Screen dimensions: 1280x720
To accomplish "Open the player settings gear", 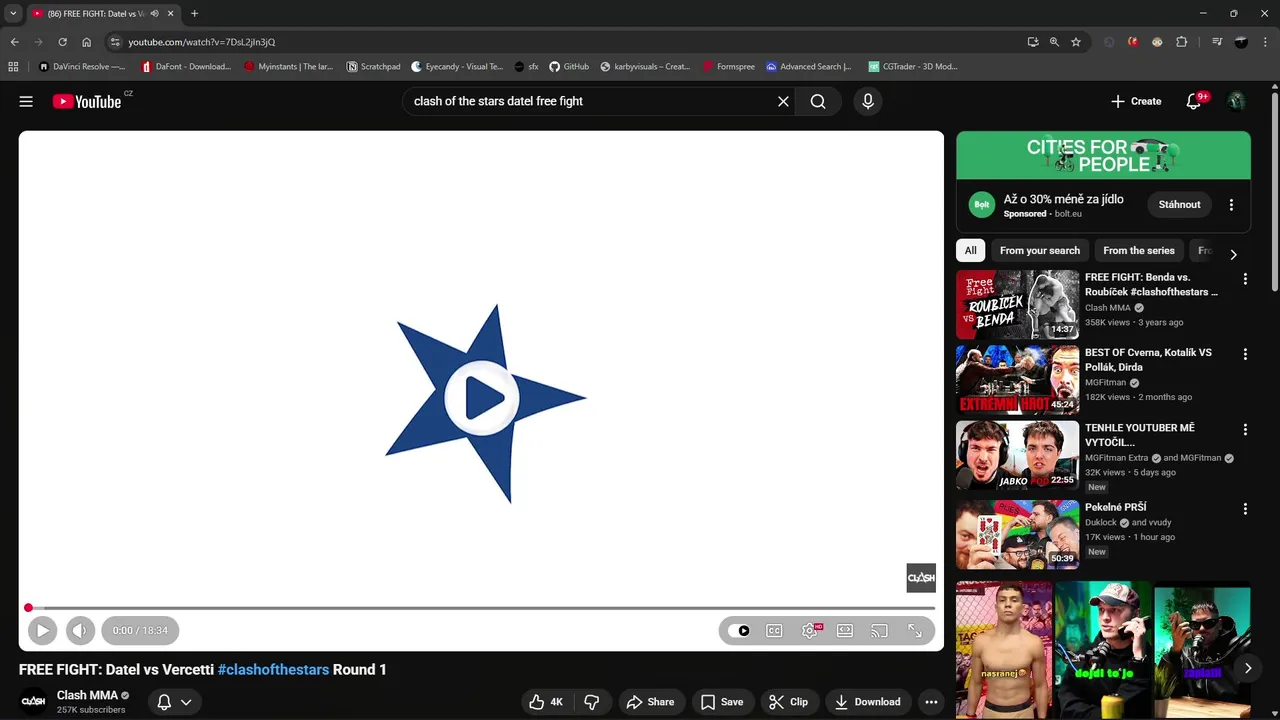I will 810,631.
